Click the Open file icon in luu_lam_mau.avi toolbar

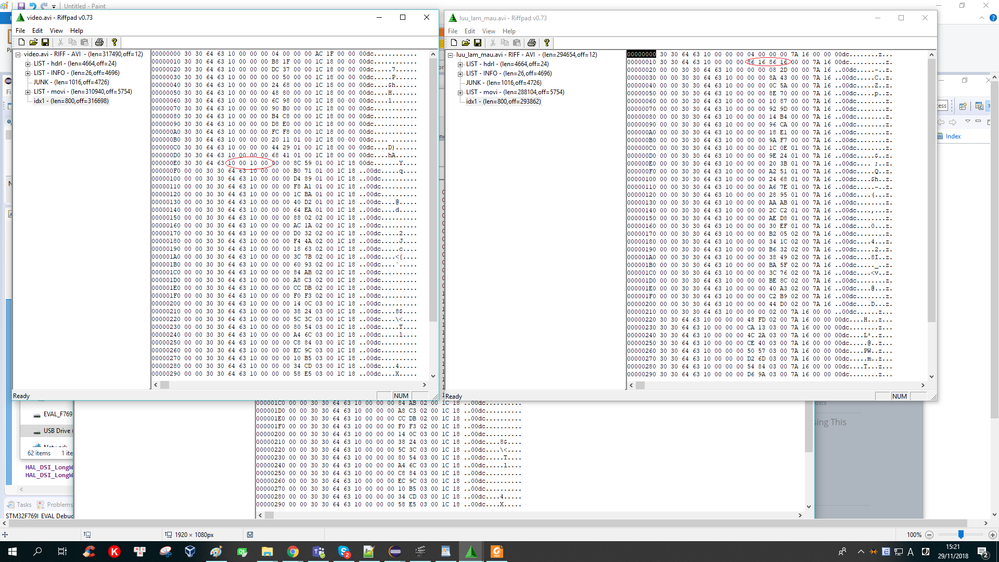click(465, 43)
